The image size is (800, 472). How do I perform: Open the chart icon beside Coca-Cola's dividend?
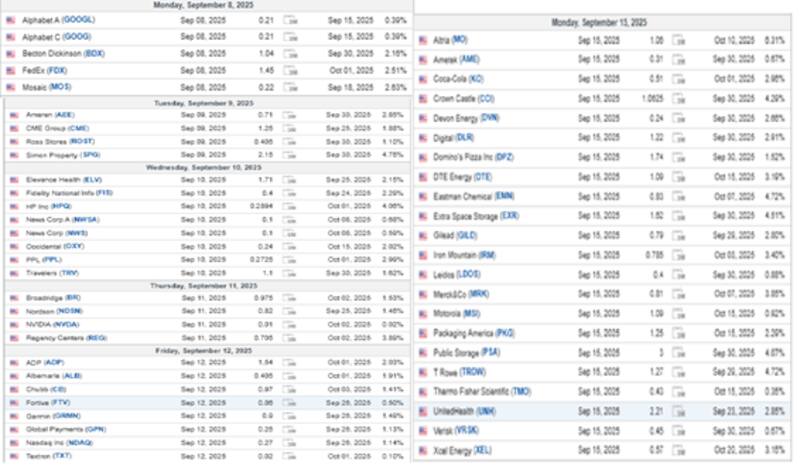point(677,77)
